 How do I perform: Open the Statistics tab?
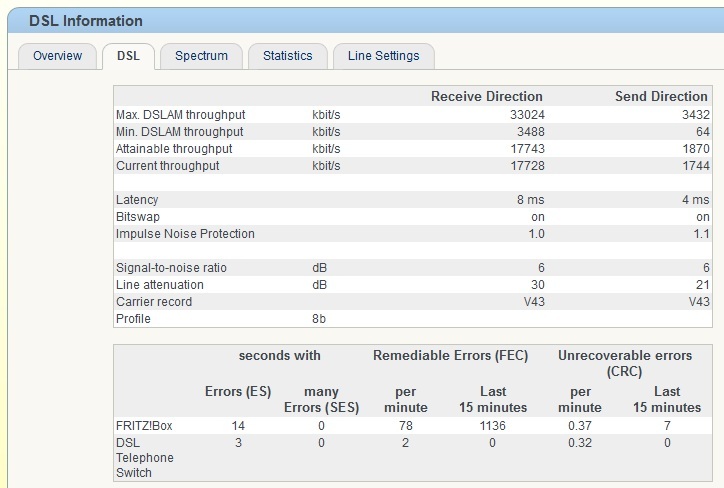click(288, 56)
